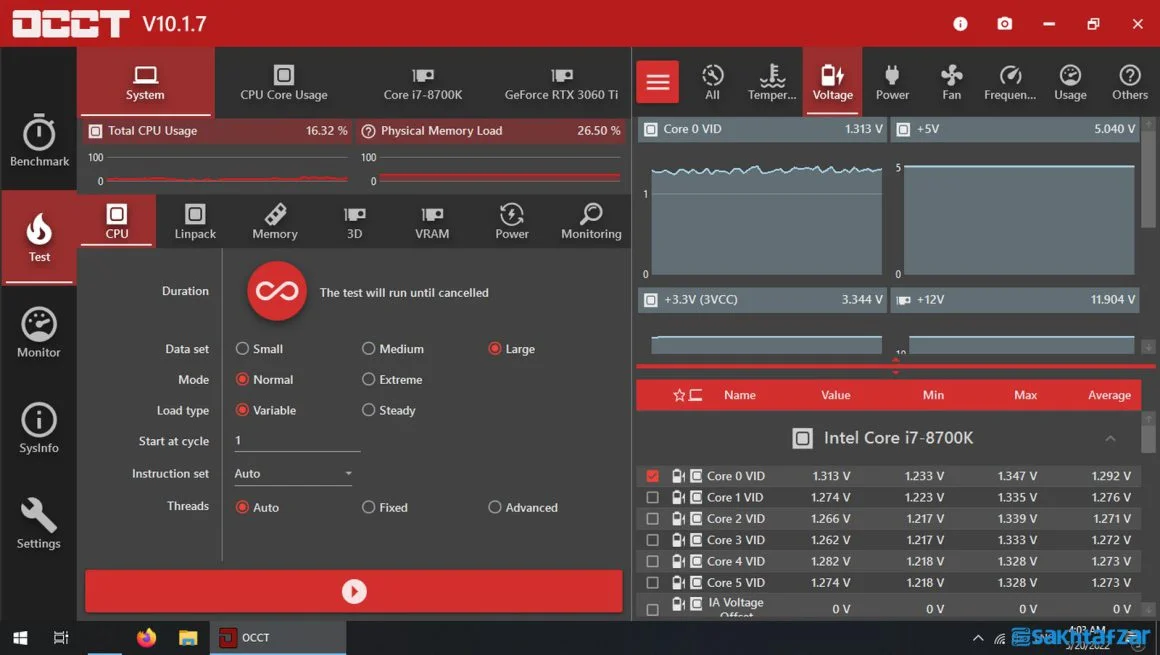Screen dimensions: 1160x655
Task: Select the Linpack test
Action: click(x=195, y=221)
